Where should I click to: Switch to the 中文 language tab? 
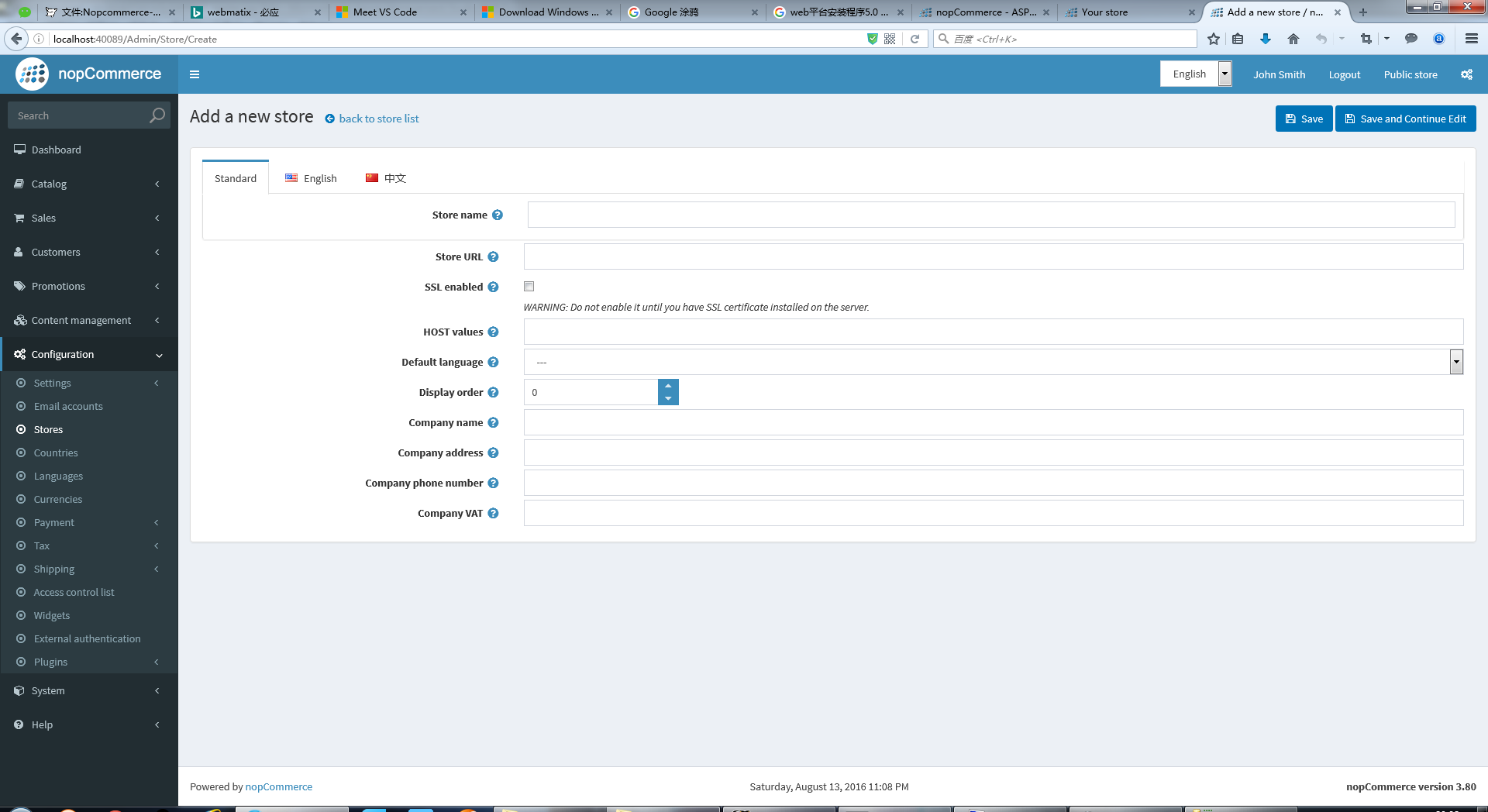pos(386,178)
